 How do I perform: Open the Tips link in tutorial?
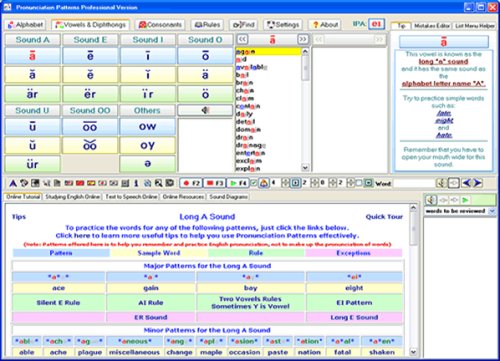[x=19, y=217]
